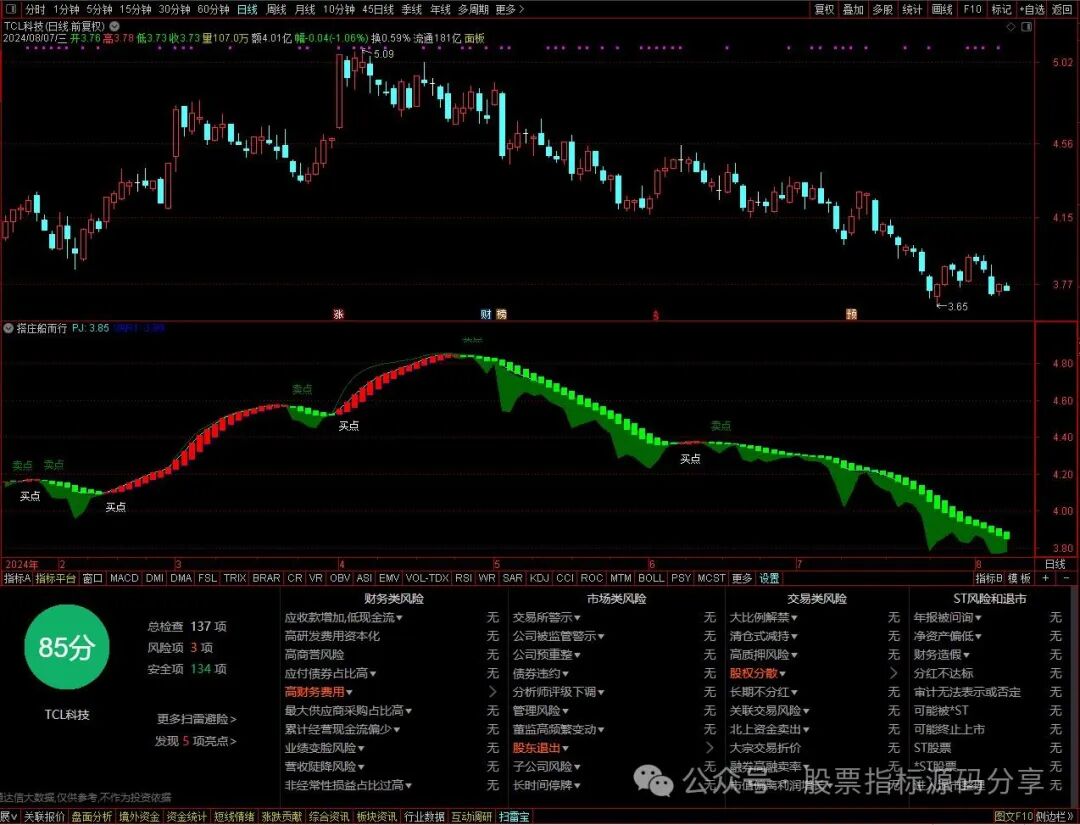This screenshot has height=825, width=1080.
Task: Expand 年报被问询 dropdown
Action: tap(947, 618)
